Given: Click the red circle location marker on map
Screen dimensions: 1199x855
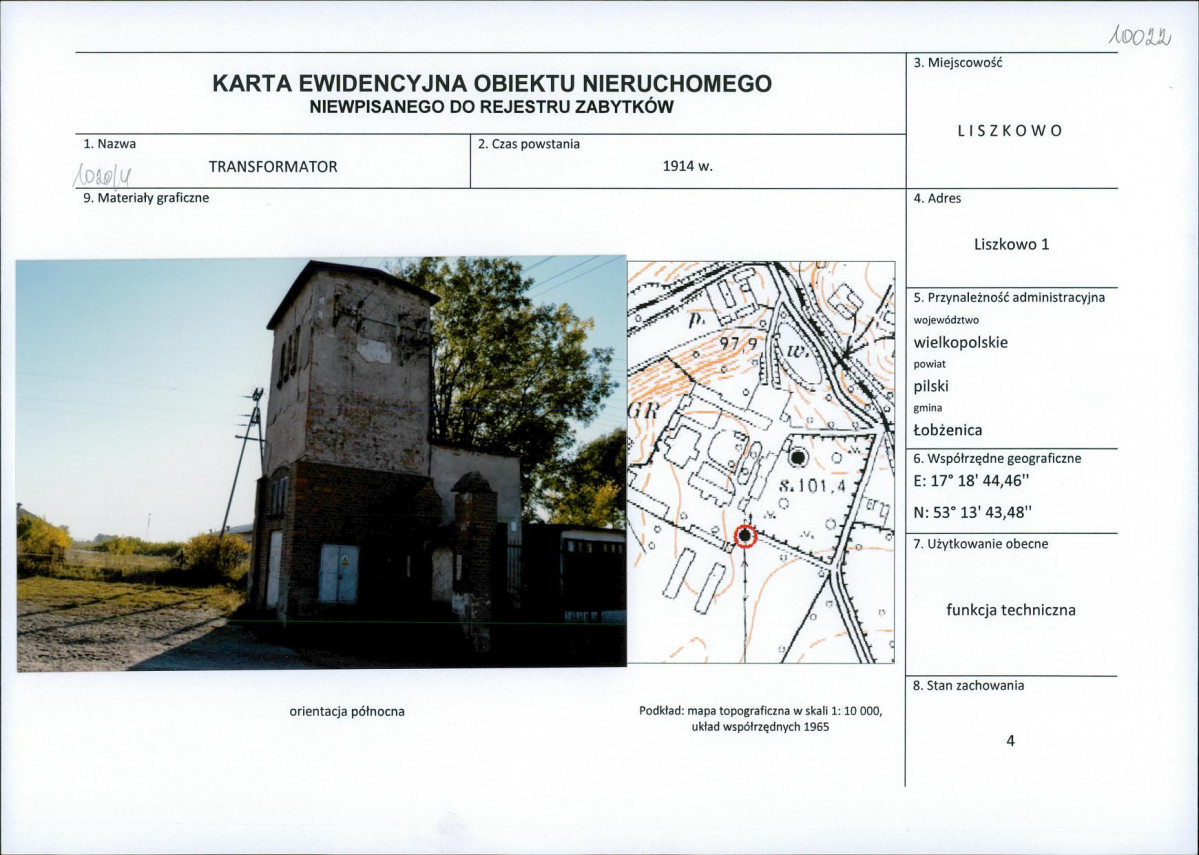Looking at the screenshot, I should click(746, 536).
